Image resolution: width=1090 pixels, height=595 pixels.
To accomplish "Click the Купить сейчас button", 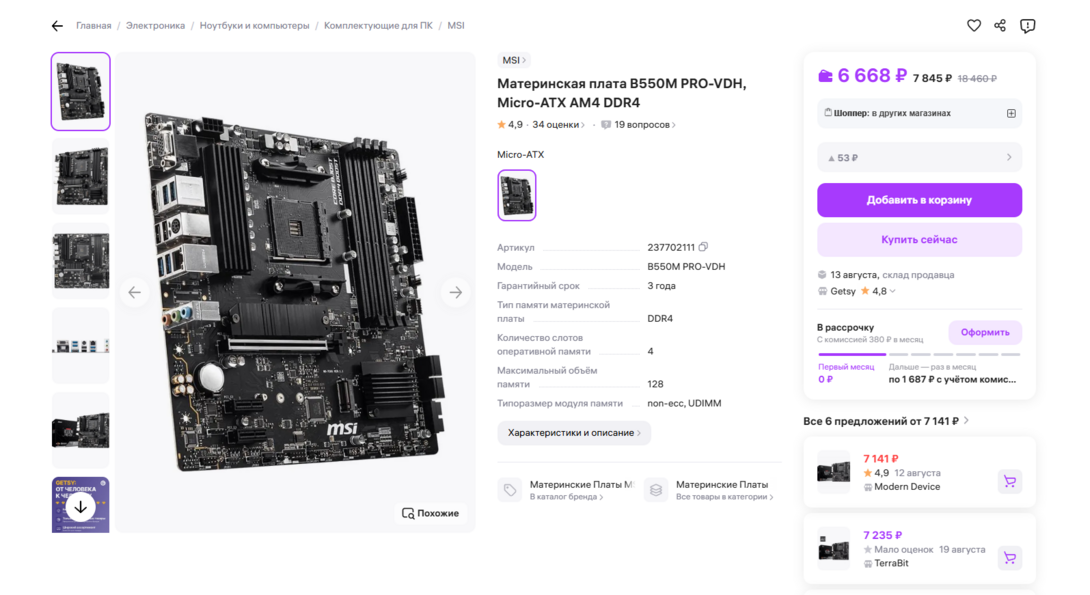I will tap(919, 240).
